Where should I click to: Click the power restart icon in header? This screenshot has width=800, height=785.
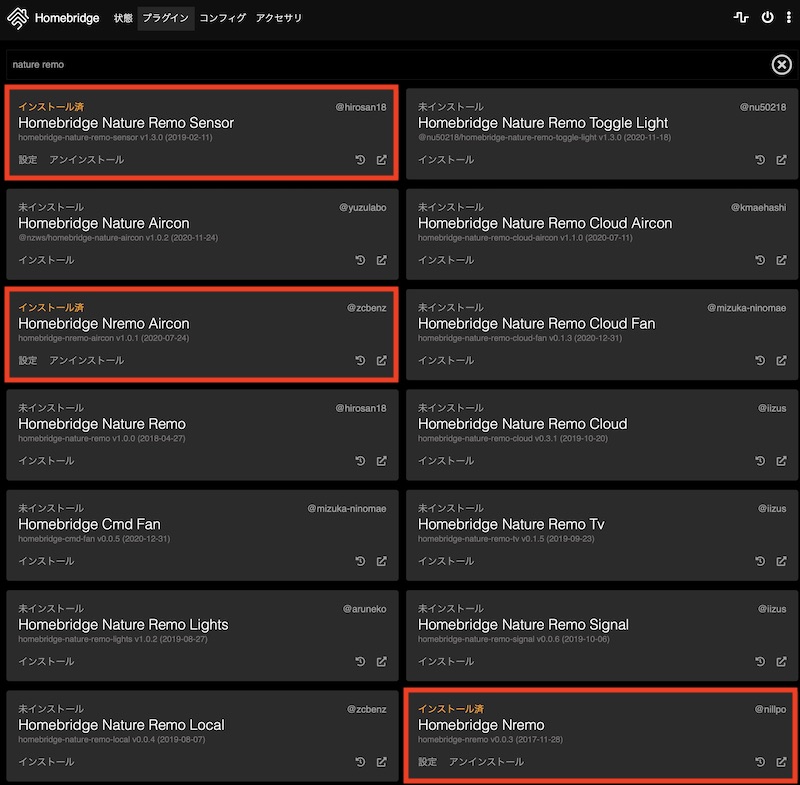(767, 18)
